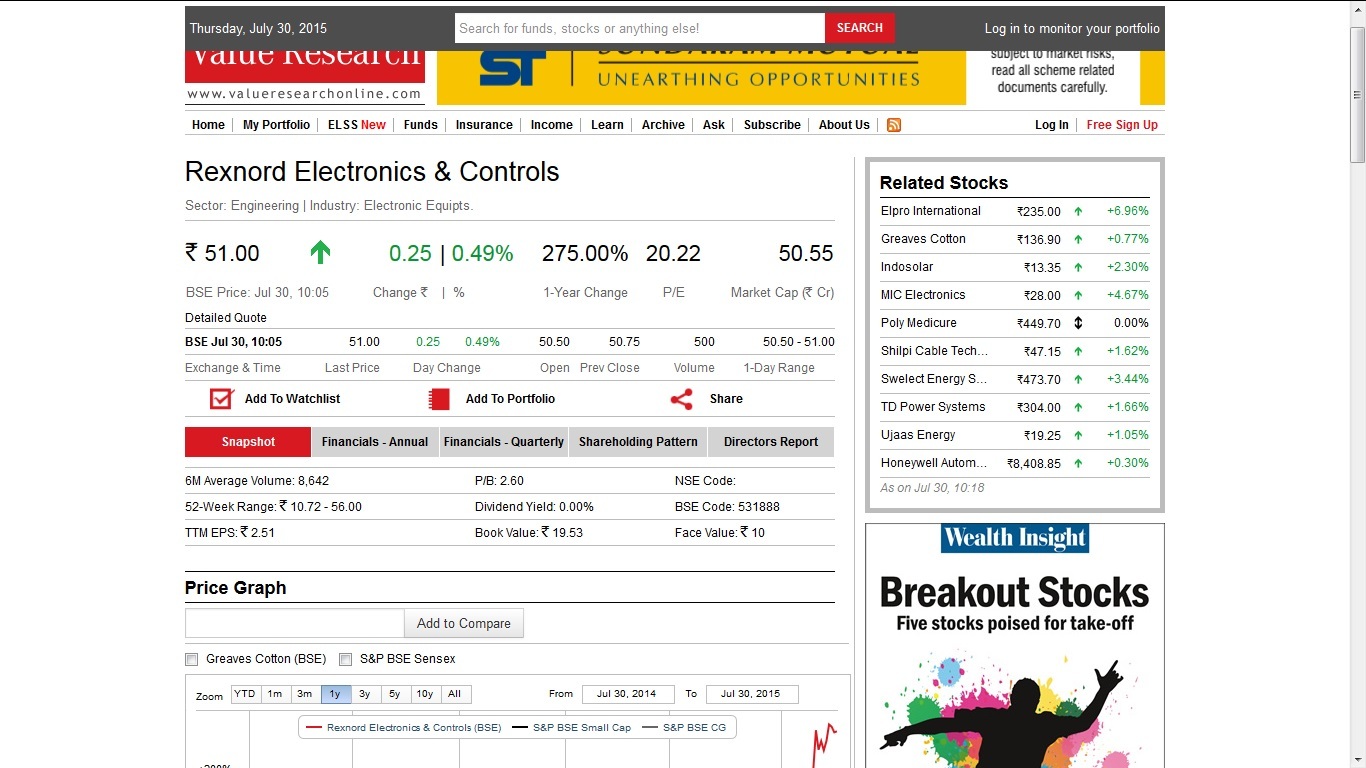1366x768 pixels.
Task: Click the RSS feed icon
Action: click(894, 125)
